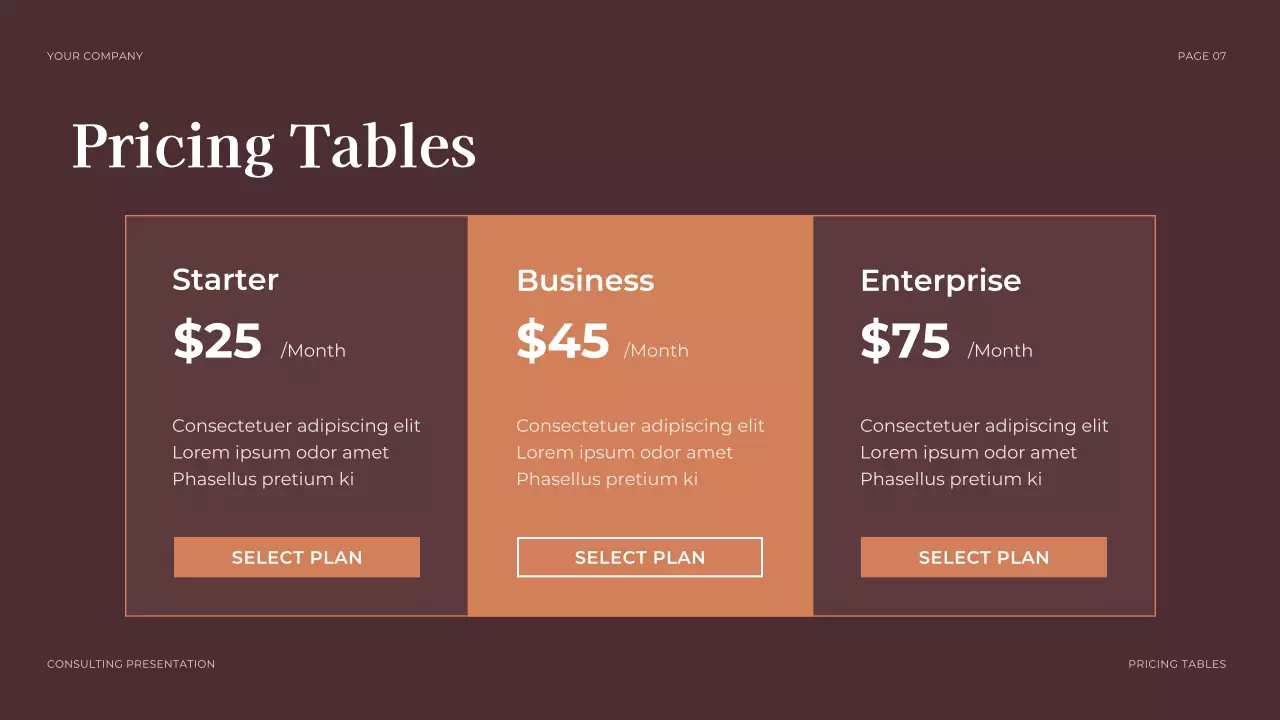1280x720 pixels.
Task: Select the Starter plan heading
Action: click(225, 279)
